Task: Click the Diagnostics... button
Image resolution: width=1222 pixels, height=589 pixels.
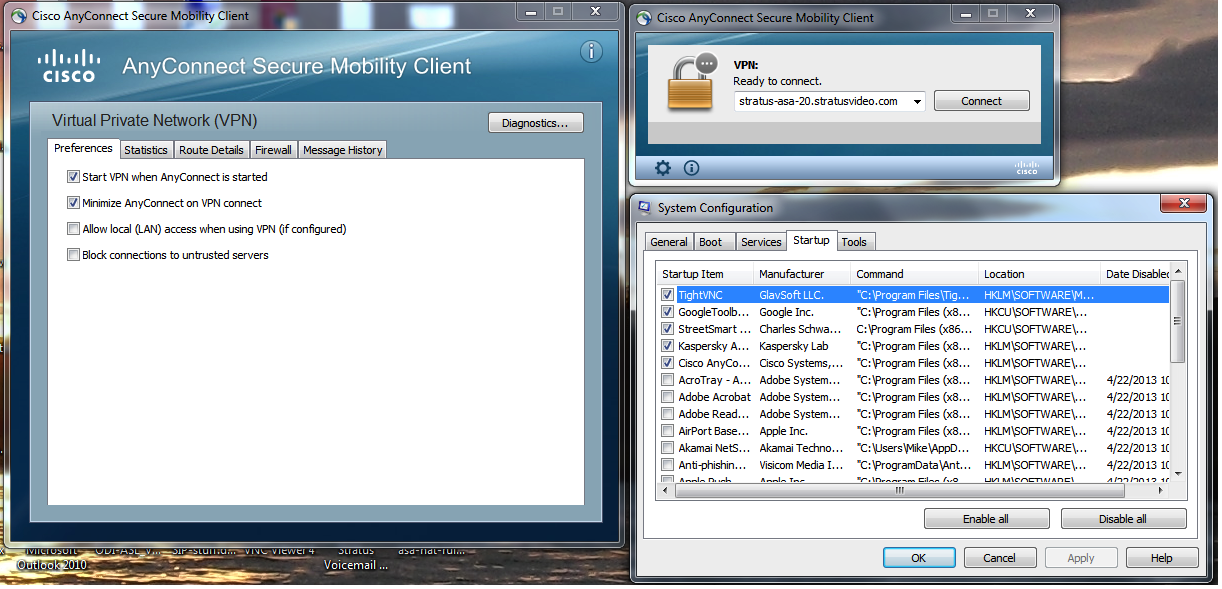Action: click(535, 123)
